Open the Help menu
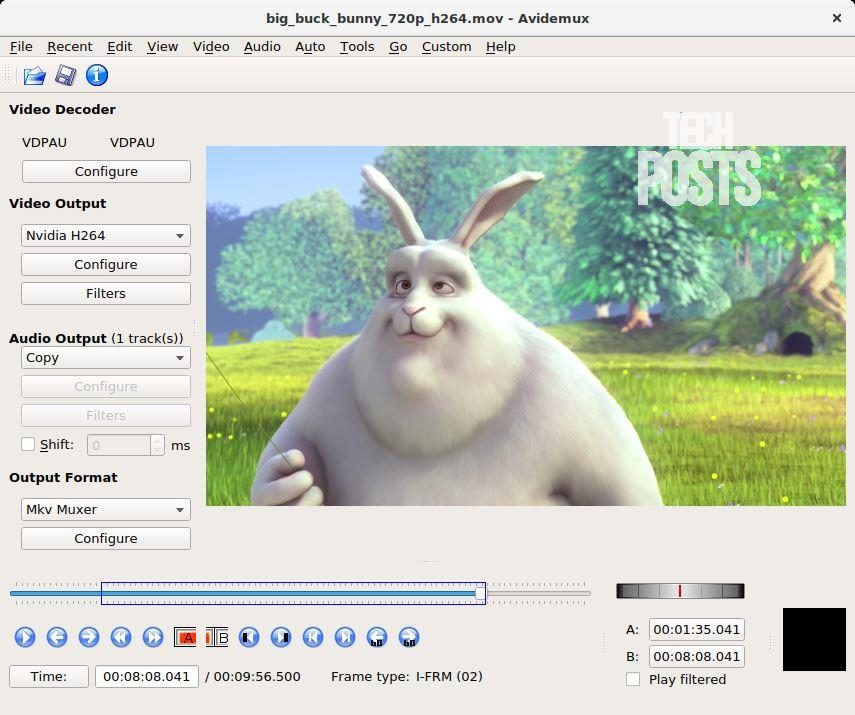 point(501,47)
